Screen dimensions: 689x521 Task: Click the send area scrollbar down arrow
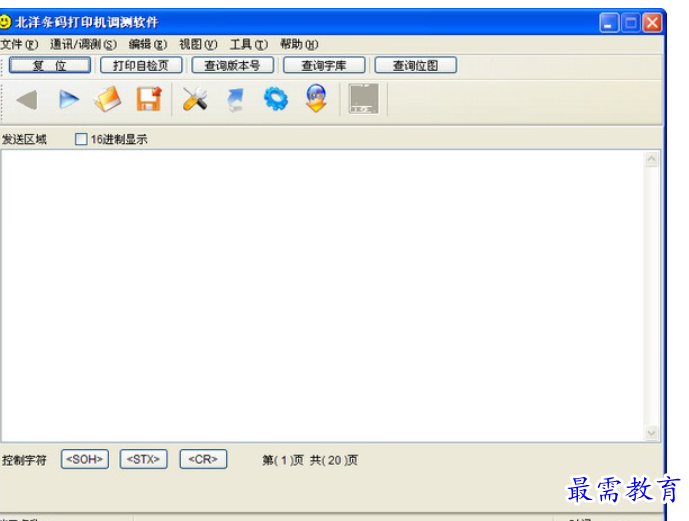tap(652, 433)
